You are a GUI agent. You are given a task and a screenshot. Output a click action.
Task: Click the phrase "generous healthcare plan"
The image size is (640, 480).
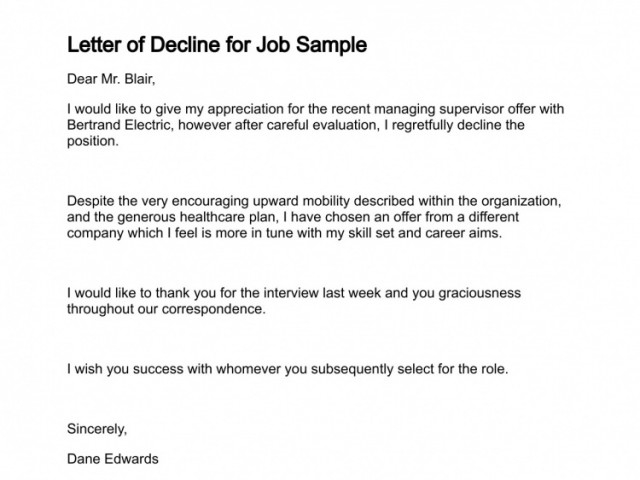tap(196, 217)
